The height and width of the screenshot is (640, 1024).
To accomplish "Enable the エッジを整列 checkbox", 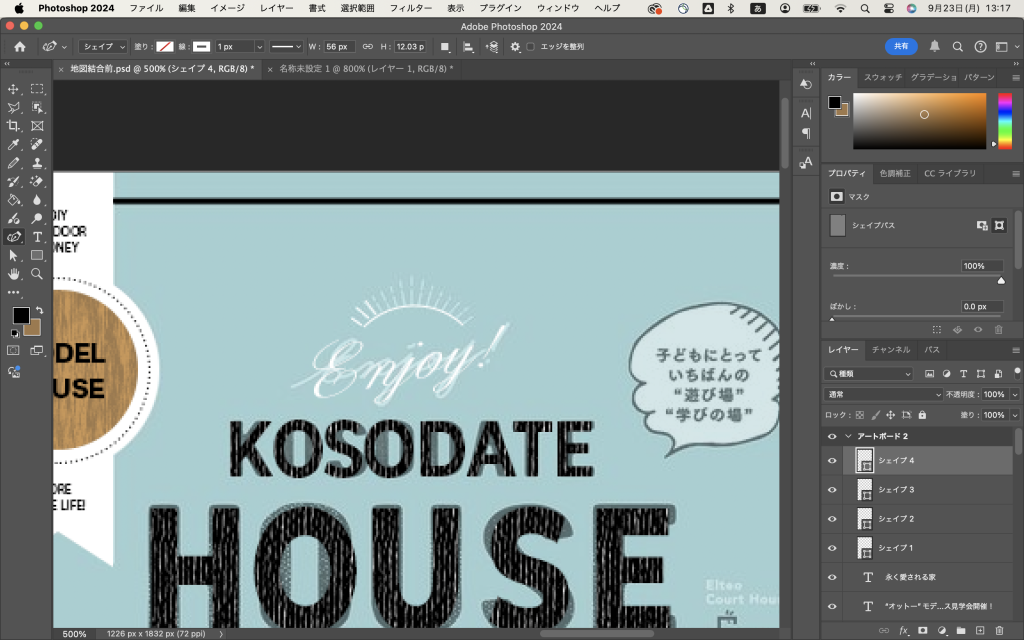I will coord(531,47).
